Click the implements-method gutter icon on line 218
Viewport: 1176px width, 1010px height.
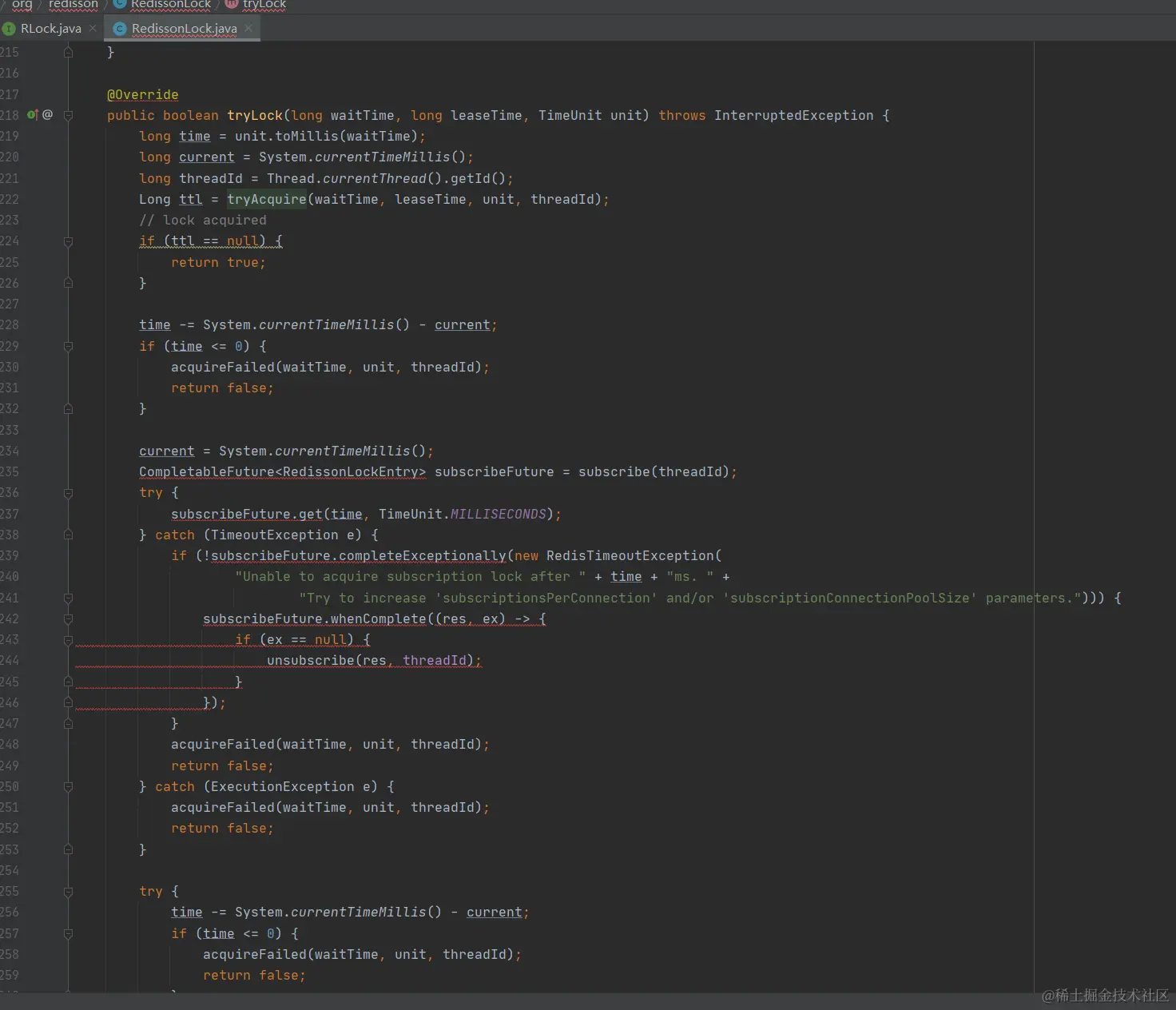pyautogui.click(x=33, y=115)
